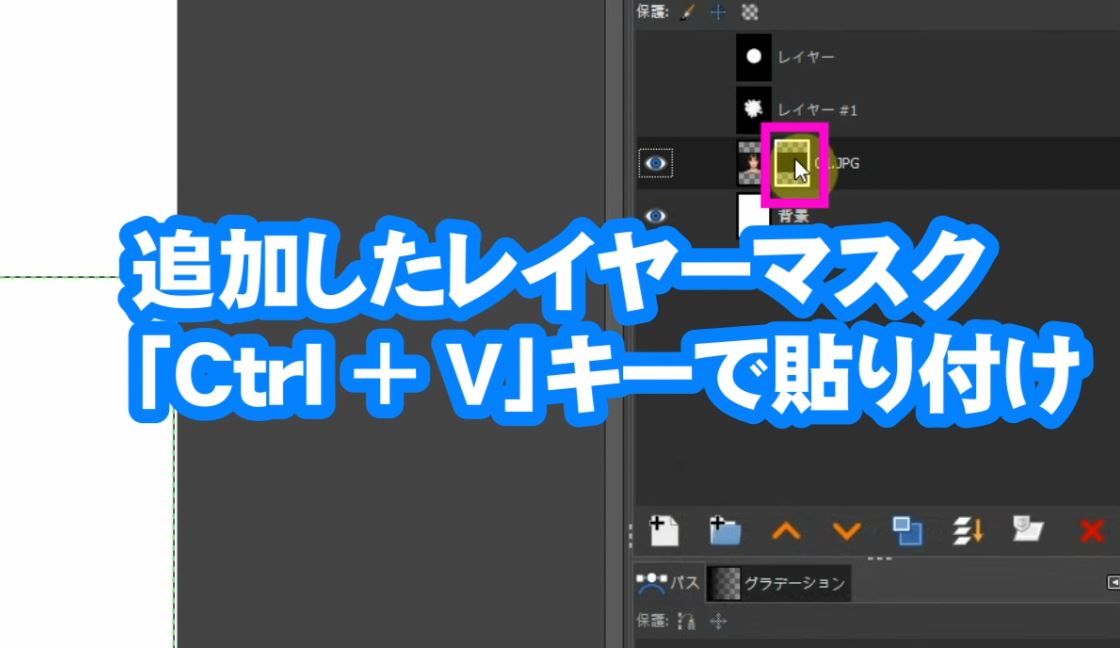Viewport: 1120px width, 648px height.
Task: Select the レイヤー layer thumbnail
Action: click(754, 57)
